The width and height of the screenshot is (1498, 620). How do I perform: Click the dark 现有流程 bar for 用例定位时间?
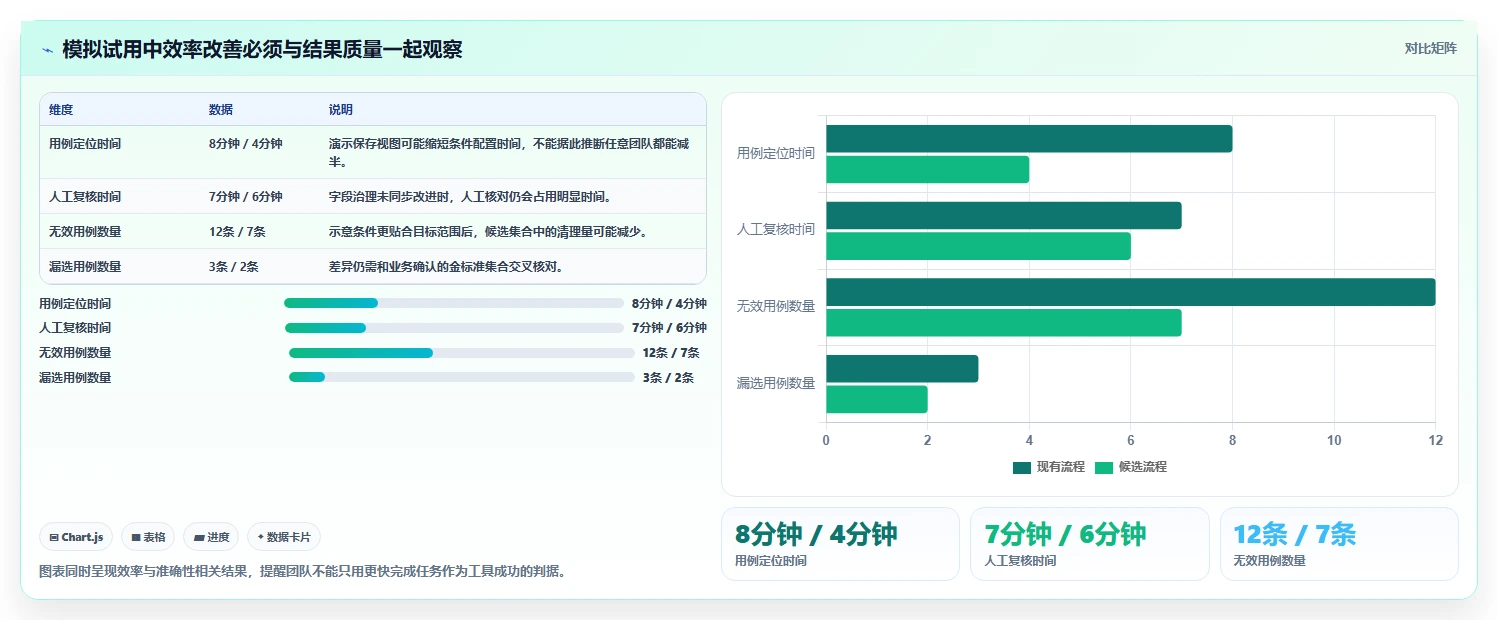(x=1029, y=139)
